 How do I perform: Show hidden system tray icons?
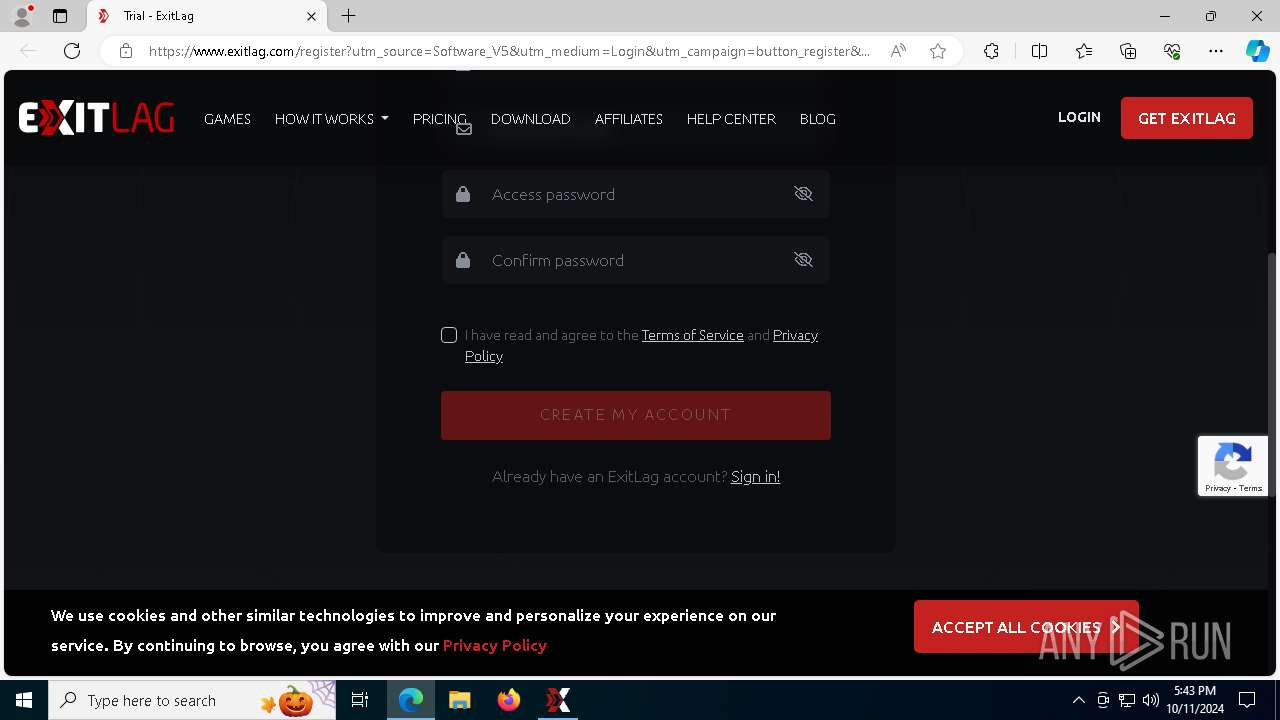click(x=1079, y=700)
